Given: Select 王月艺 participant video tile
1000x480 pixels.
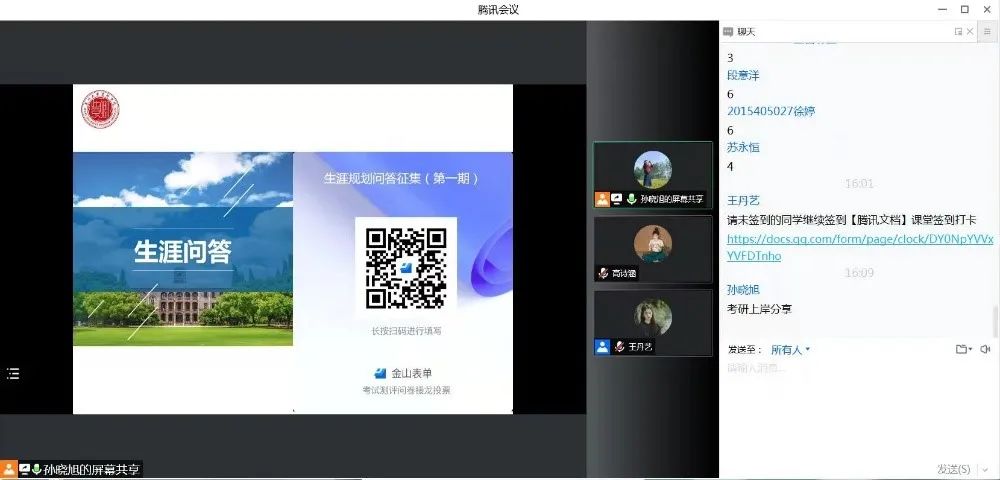Looking at the screenshot, I should pos(653,323).
